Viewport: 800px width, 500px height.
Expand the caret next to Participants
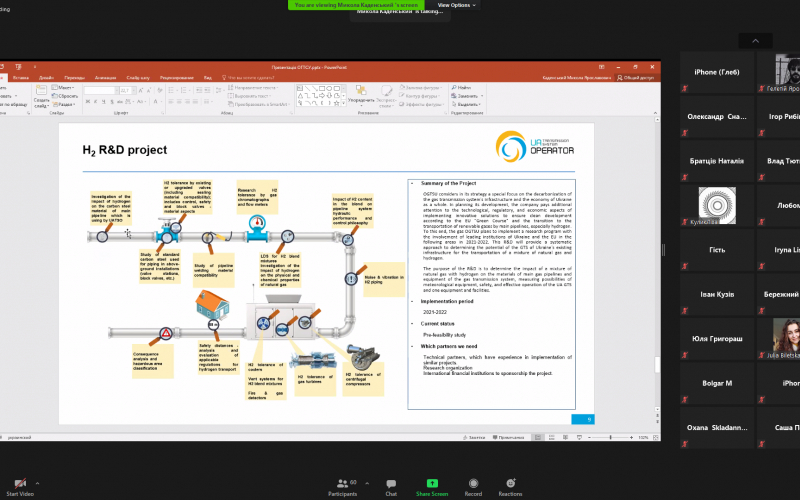click(367, 483)
